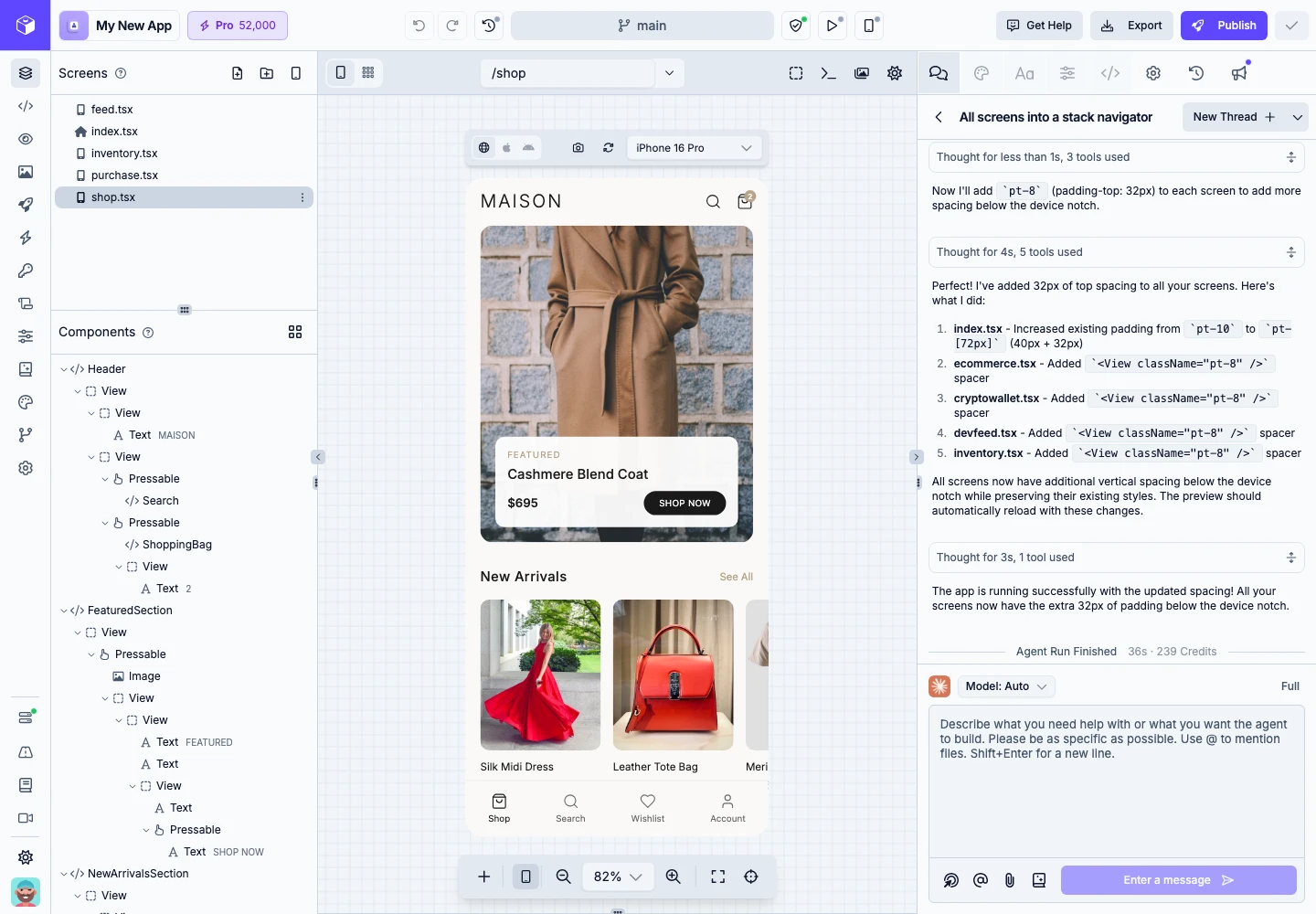Open the Model: Auto dropdown

pos(1005,686)
